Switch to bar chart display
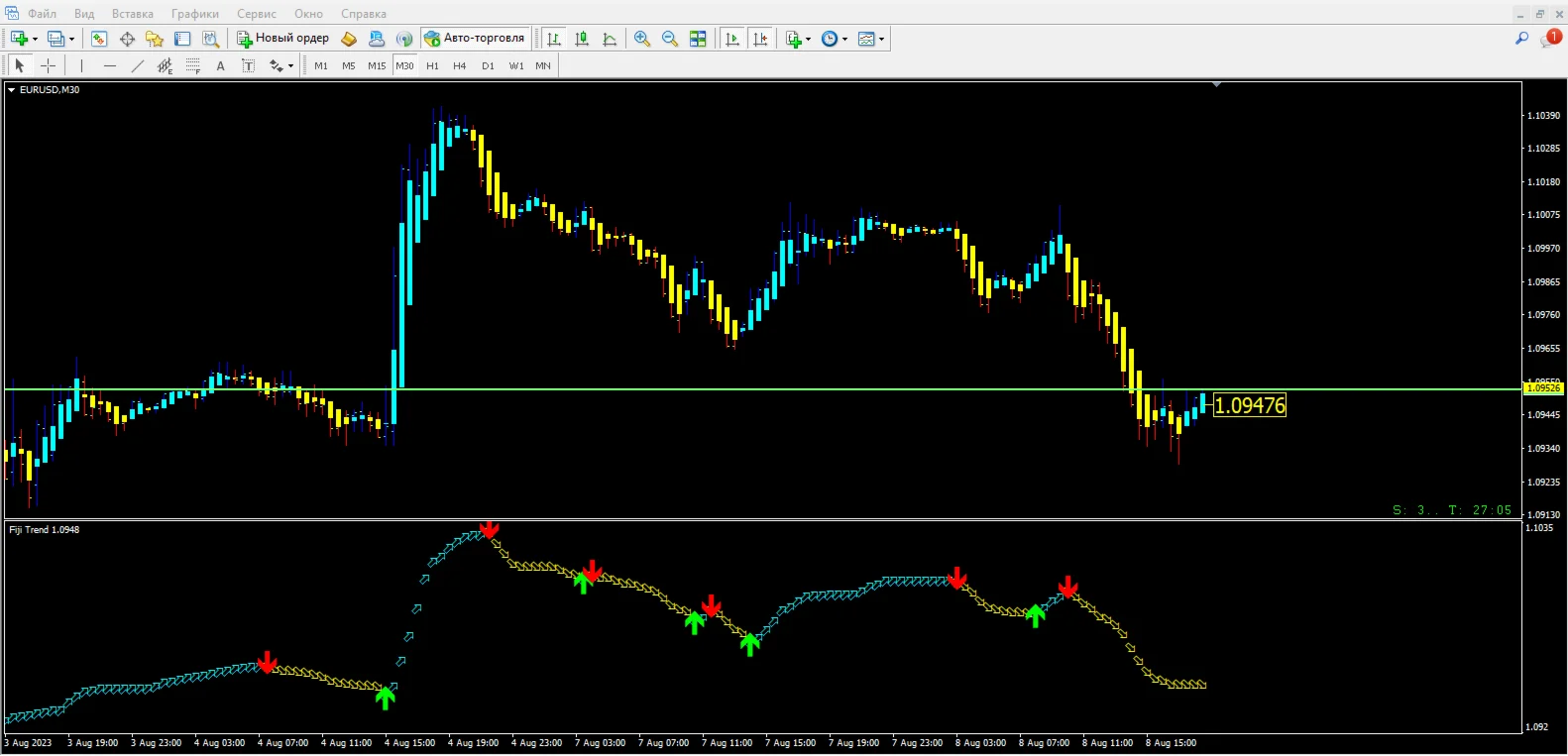The height and width of the screenshot is (756, 1568). [554, 39]
